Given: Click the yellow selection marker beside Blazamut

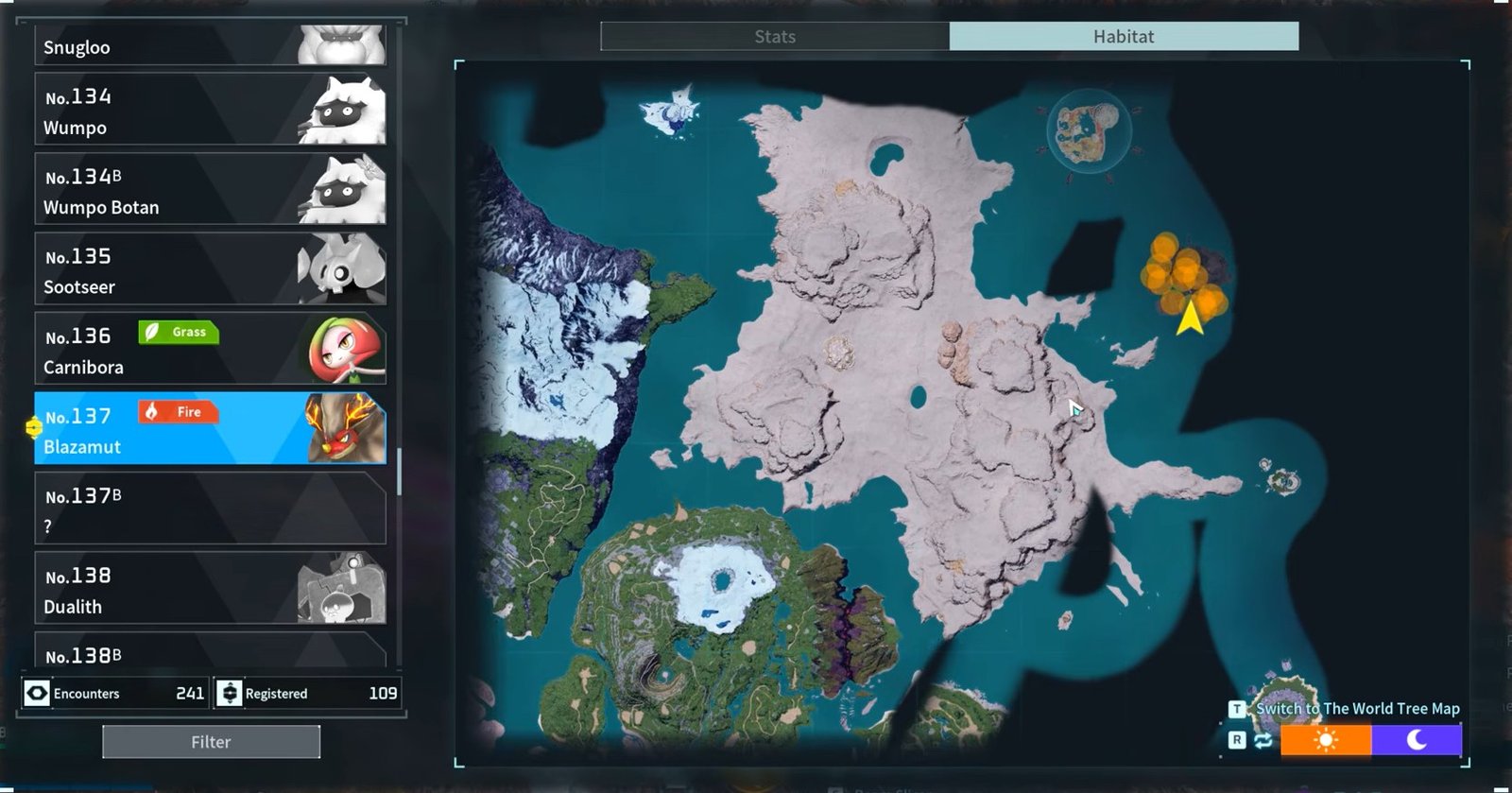Looking at the screenshot, I should (34, 428).
